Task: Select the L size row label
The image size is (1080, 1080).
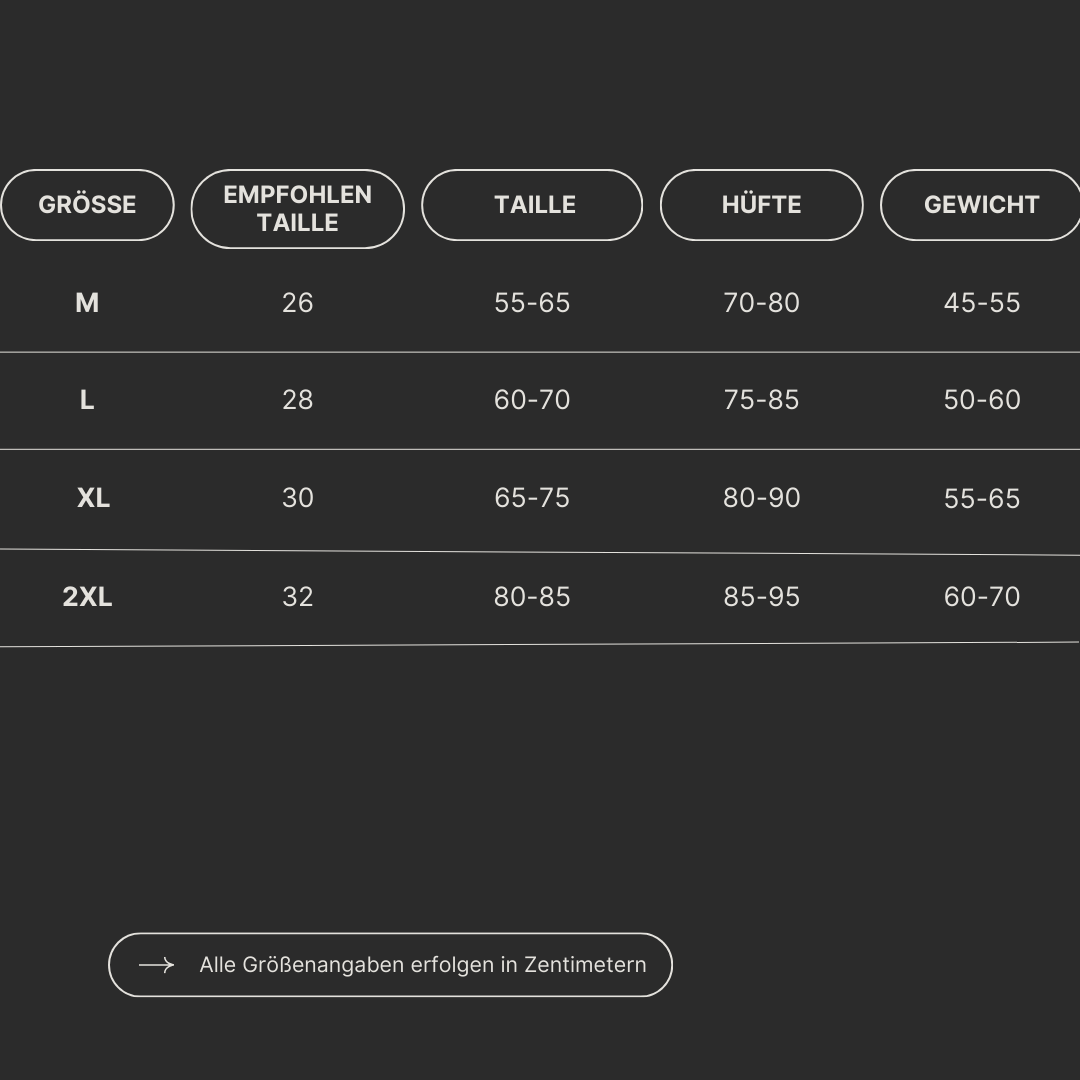Action: pos(87,400)
